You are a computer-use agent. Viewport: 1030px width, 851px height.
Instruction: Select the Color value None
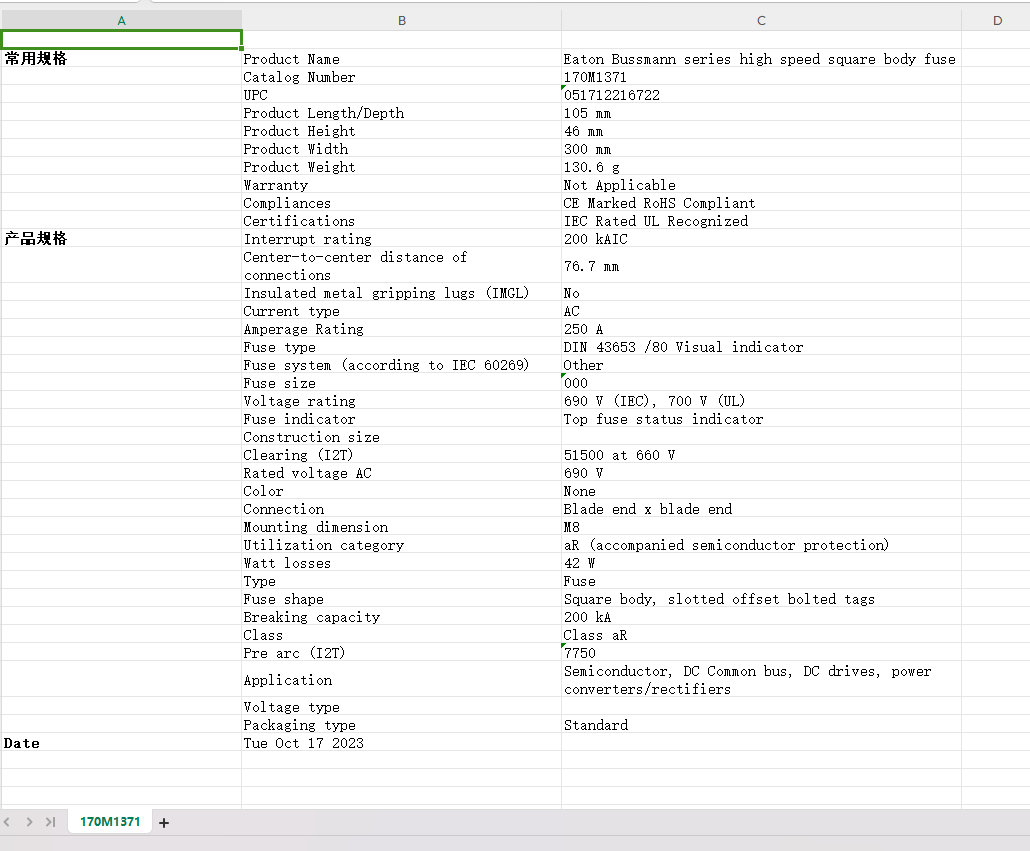[x=761, y=491]
